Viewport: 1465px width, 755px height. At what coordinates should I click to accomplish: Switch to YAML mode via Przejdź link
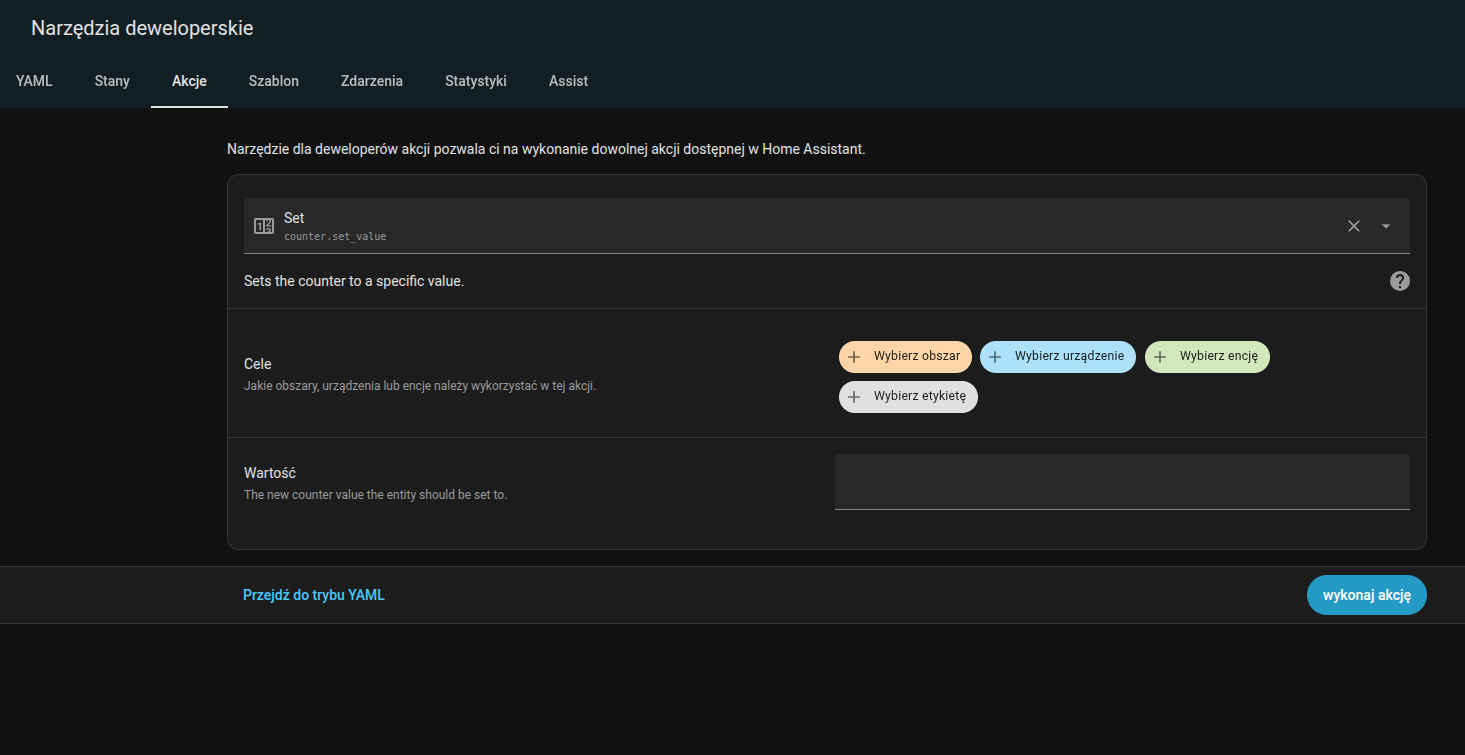(x=314, y=595)
